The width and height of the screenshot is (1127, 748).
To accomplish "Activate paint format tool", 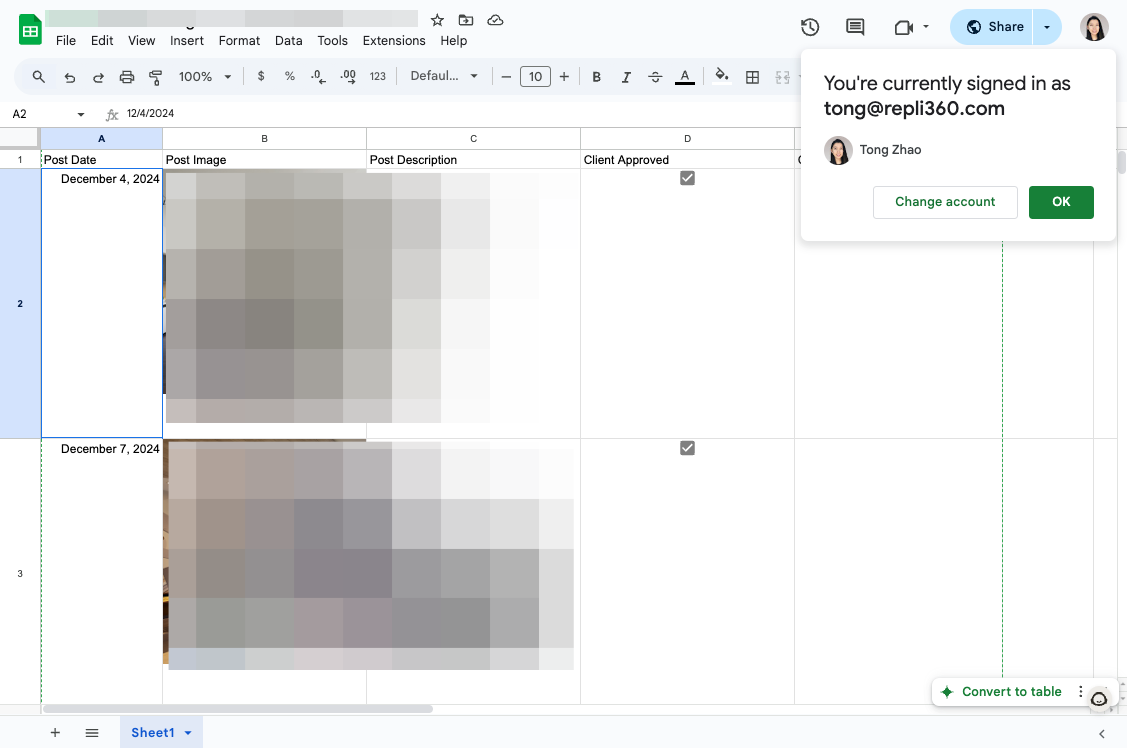I will (155, 77).
